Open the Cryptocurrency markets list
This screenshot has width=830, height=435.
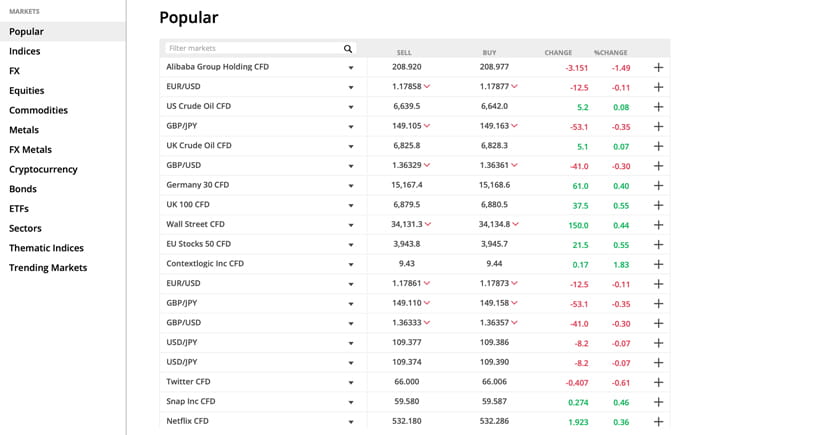click(43, 169)
